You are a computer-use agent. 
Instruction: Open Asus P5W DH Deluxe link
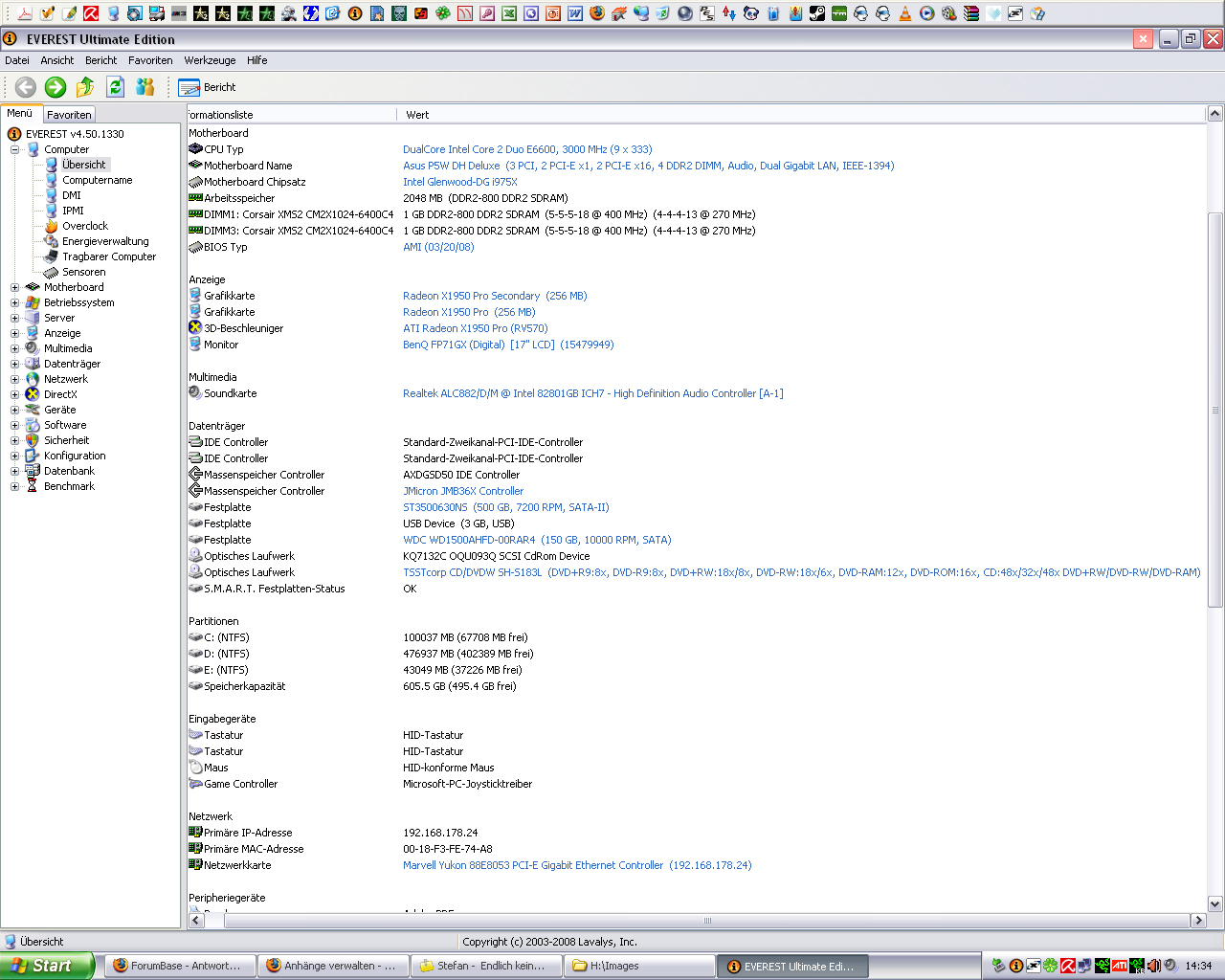[649, 166]
